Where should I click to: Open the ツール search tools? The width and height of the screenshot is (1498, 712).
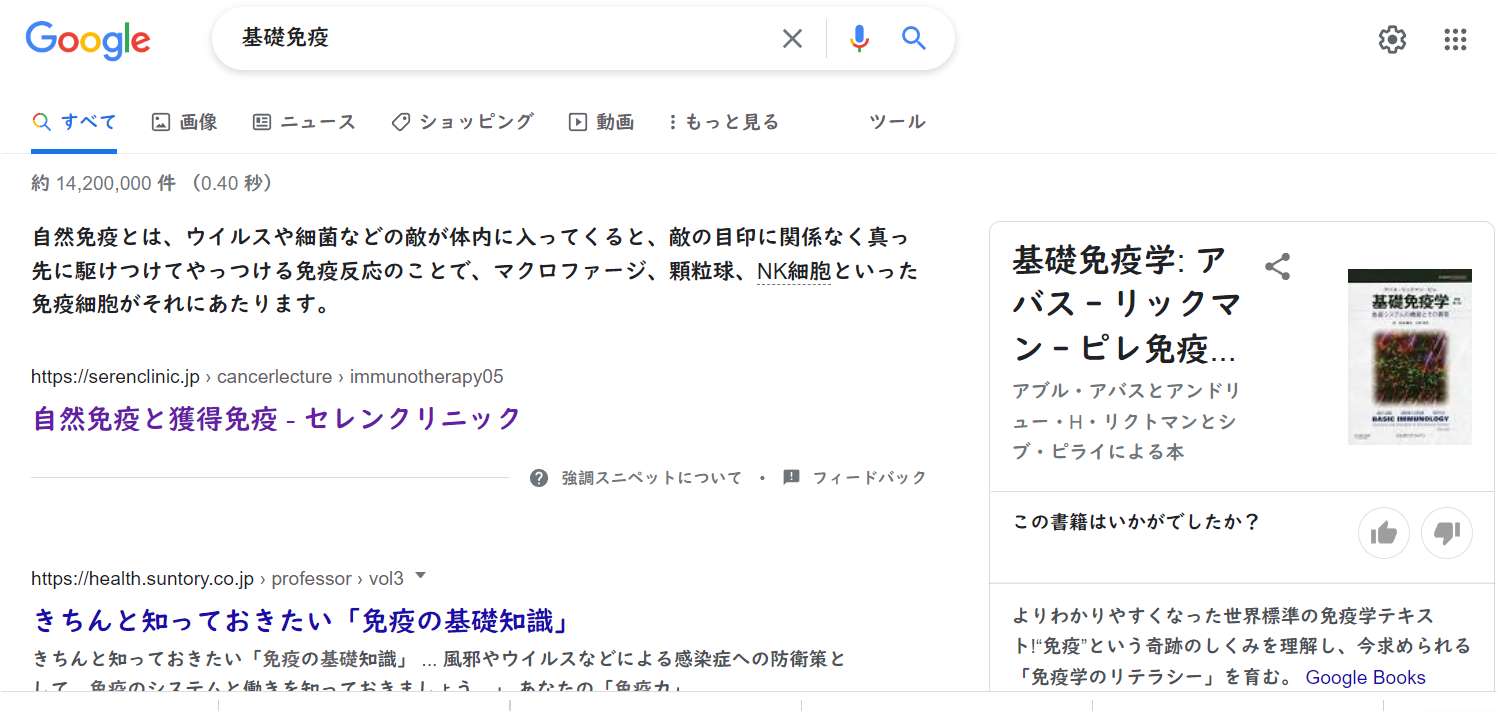(897, 122)
